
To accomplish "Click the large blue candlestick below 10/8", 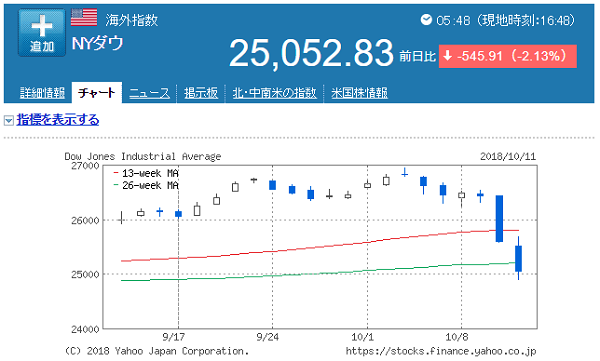I will pos(499,219).
